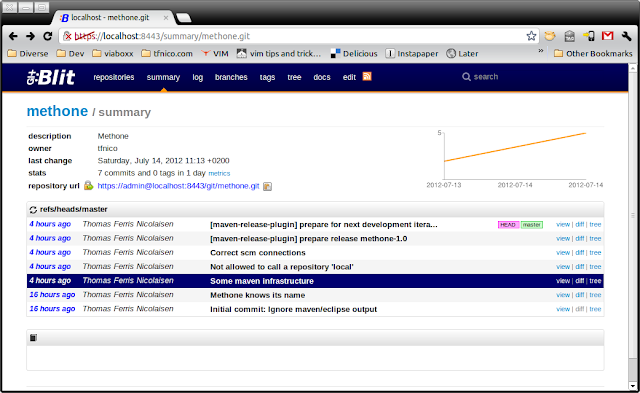Click the HEAD ref label

509,225
